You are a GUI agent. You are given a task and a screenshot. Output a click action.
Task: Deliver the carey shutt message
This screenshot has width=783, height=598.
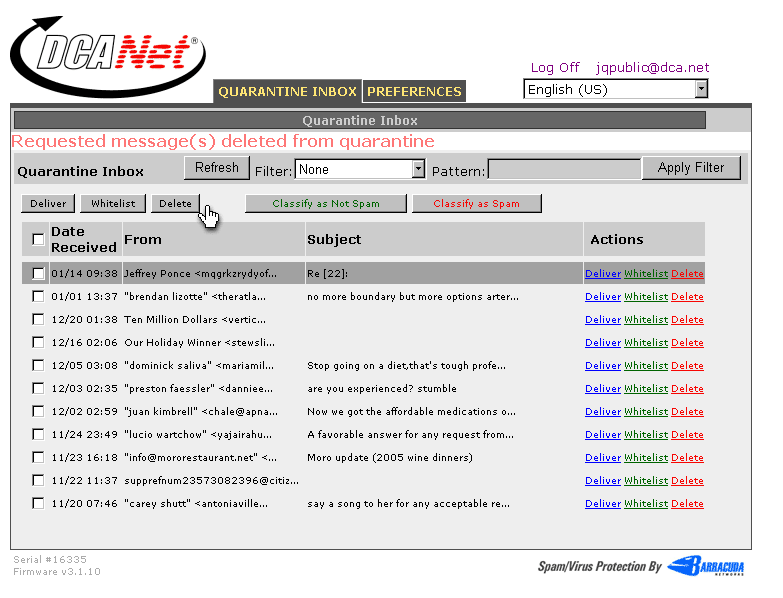coord(603,503)
